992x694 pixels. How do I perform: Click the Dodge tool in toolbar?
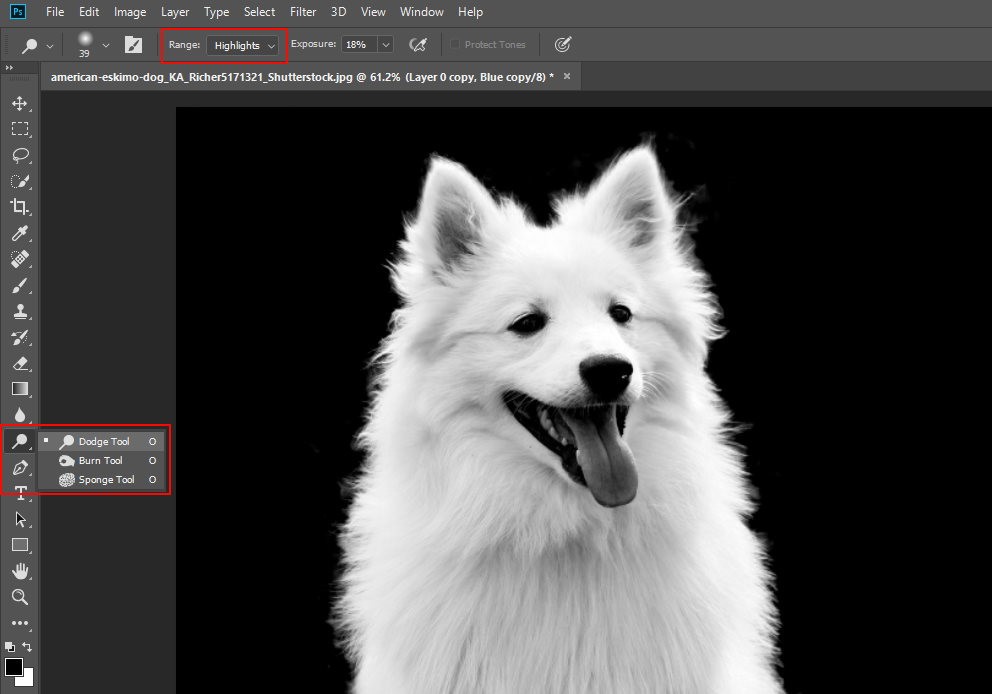20,441
